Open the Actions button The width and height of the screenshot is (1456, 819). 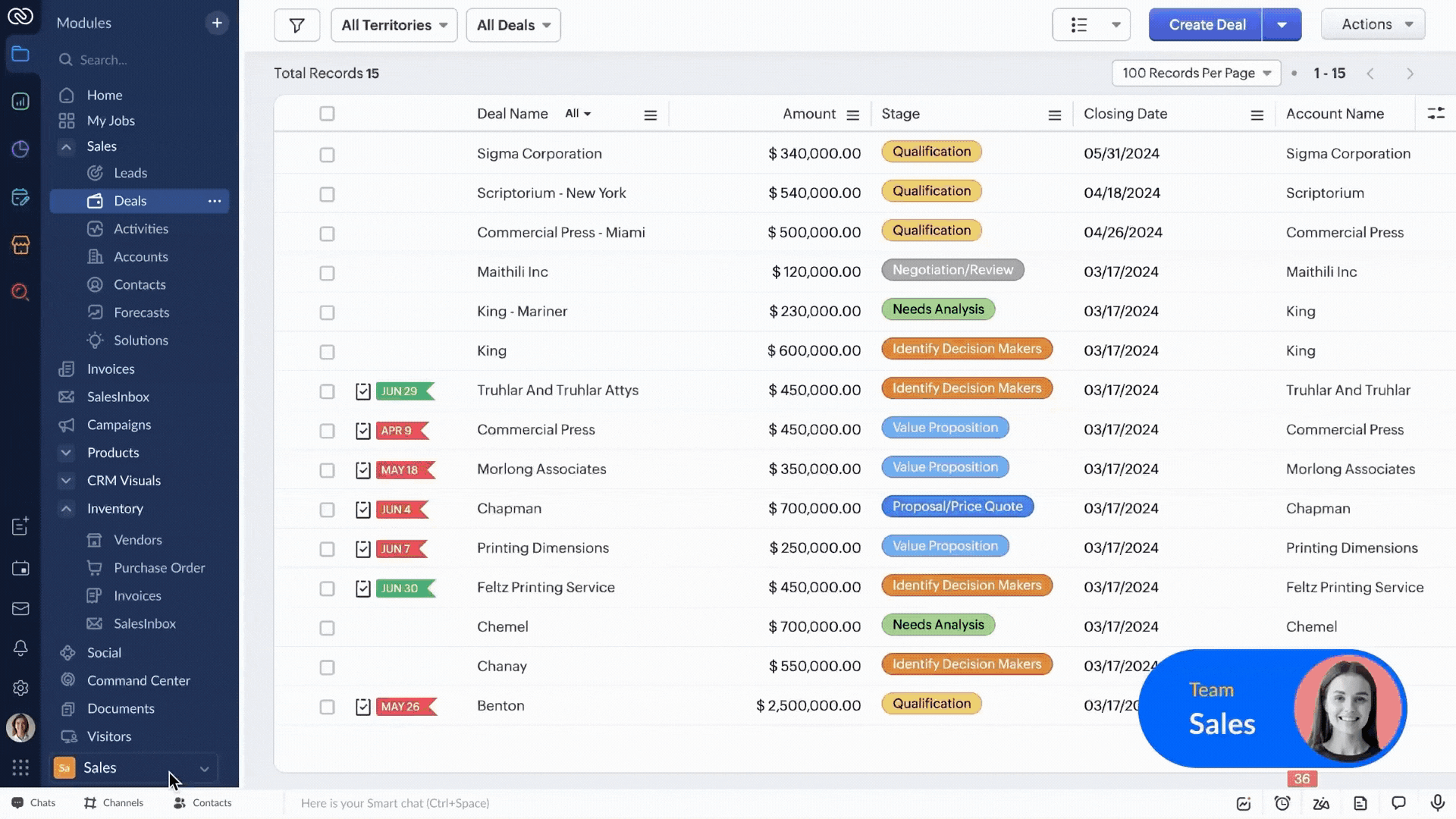pos(1373,24)
